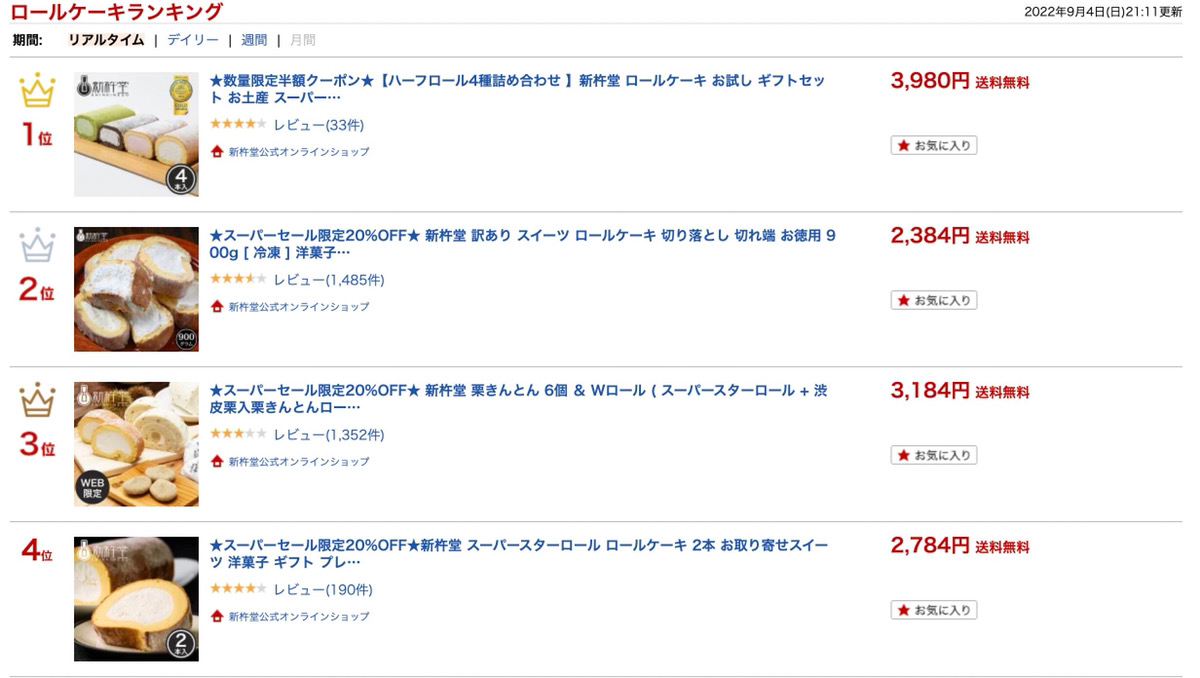Switch to the デイリー ranking period
The image size is (1200, 678).
[x=193, y=40]
